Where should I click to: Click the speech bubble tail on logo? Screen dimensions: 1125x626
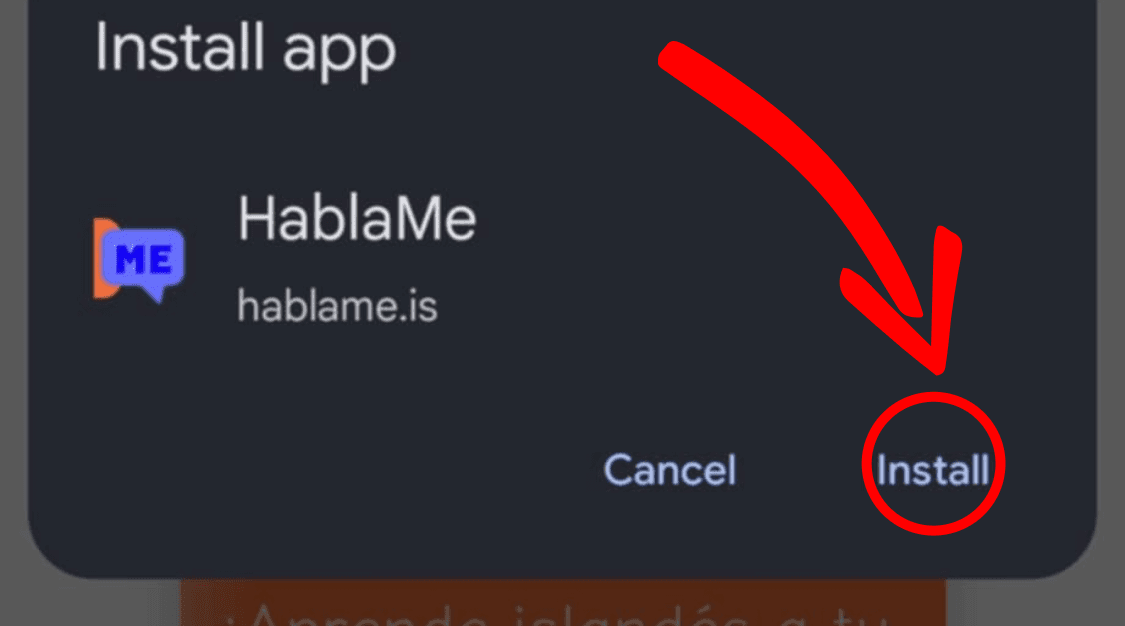click(x=154, y=294)
